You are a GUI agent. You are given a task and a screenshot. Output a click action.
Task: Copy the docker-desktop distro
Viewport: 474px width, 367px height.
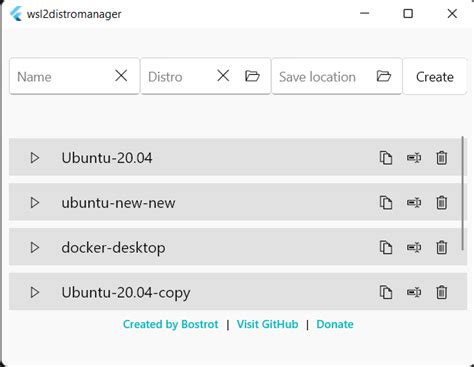[x=386, y=248]
